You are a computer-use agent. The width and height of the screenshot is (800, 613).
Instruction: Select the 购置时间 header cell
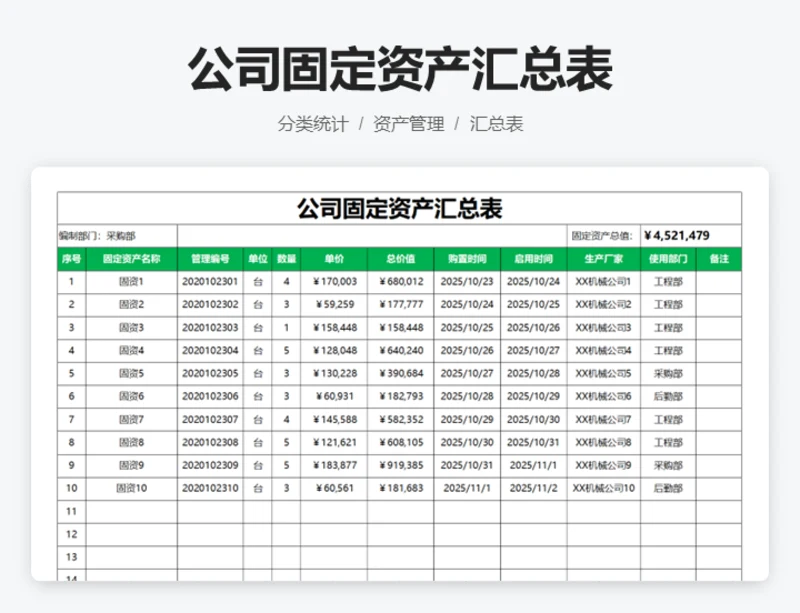[x=467, y=259]
